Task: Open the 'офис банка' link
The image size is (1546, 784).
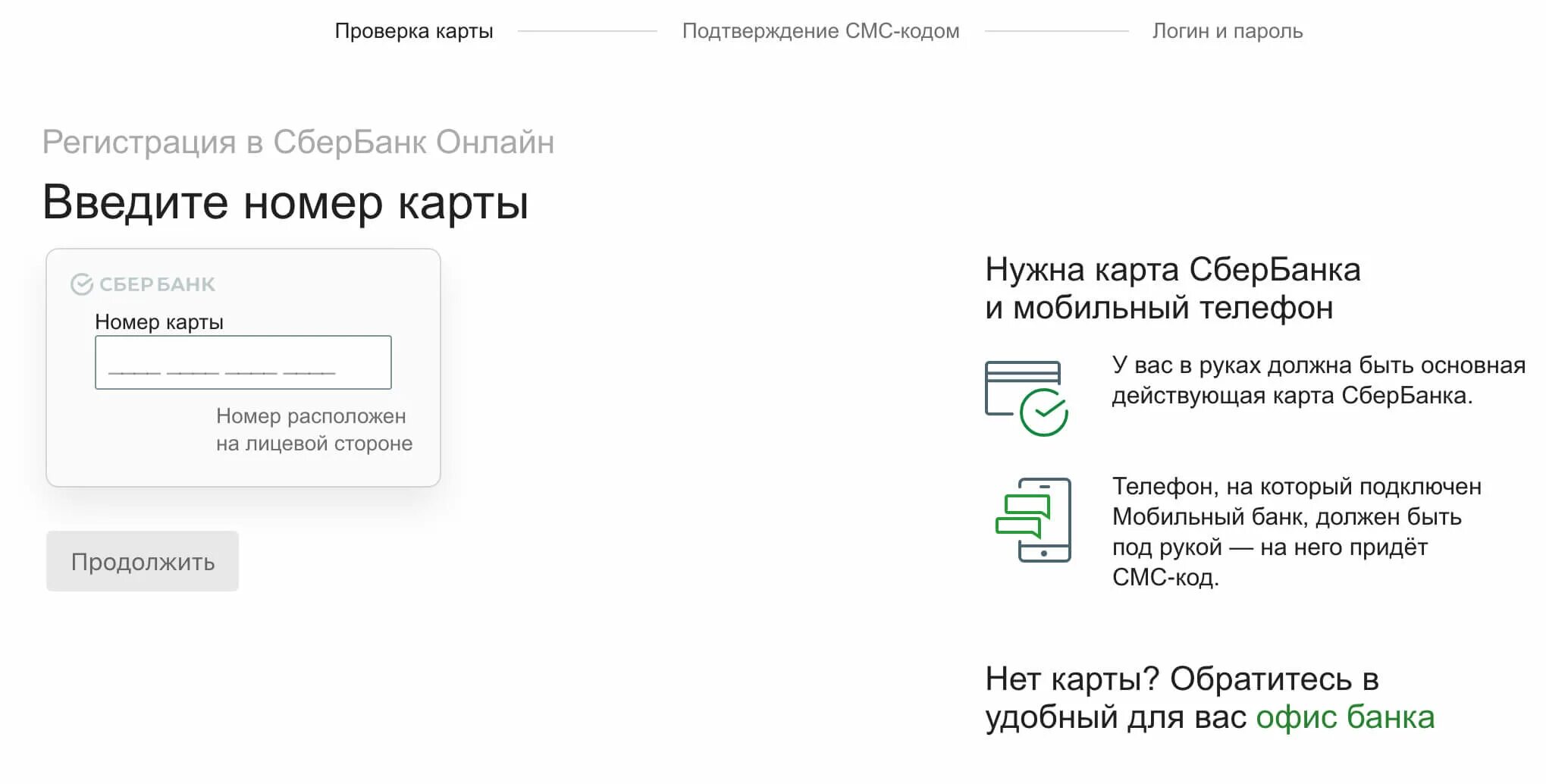Action: pyautogui.click(x=1345, y=717)
